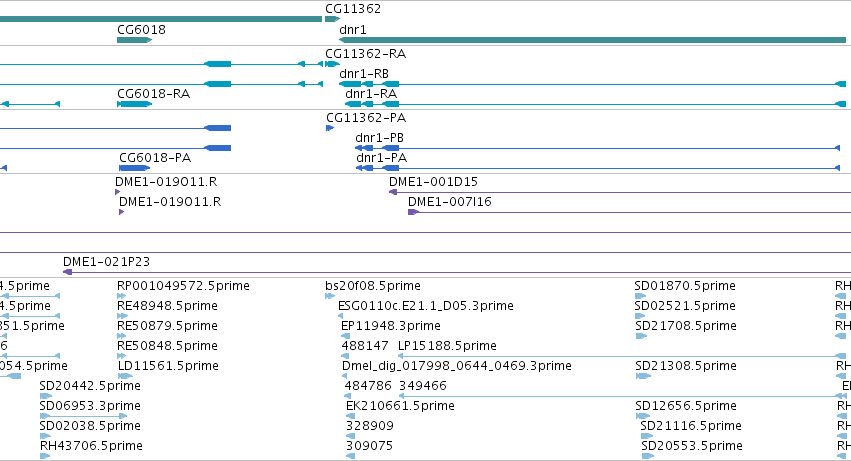Click feature label 484786

pos(368,386)
